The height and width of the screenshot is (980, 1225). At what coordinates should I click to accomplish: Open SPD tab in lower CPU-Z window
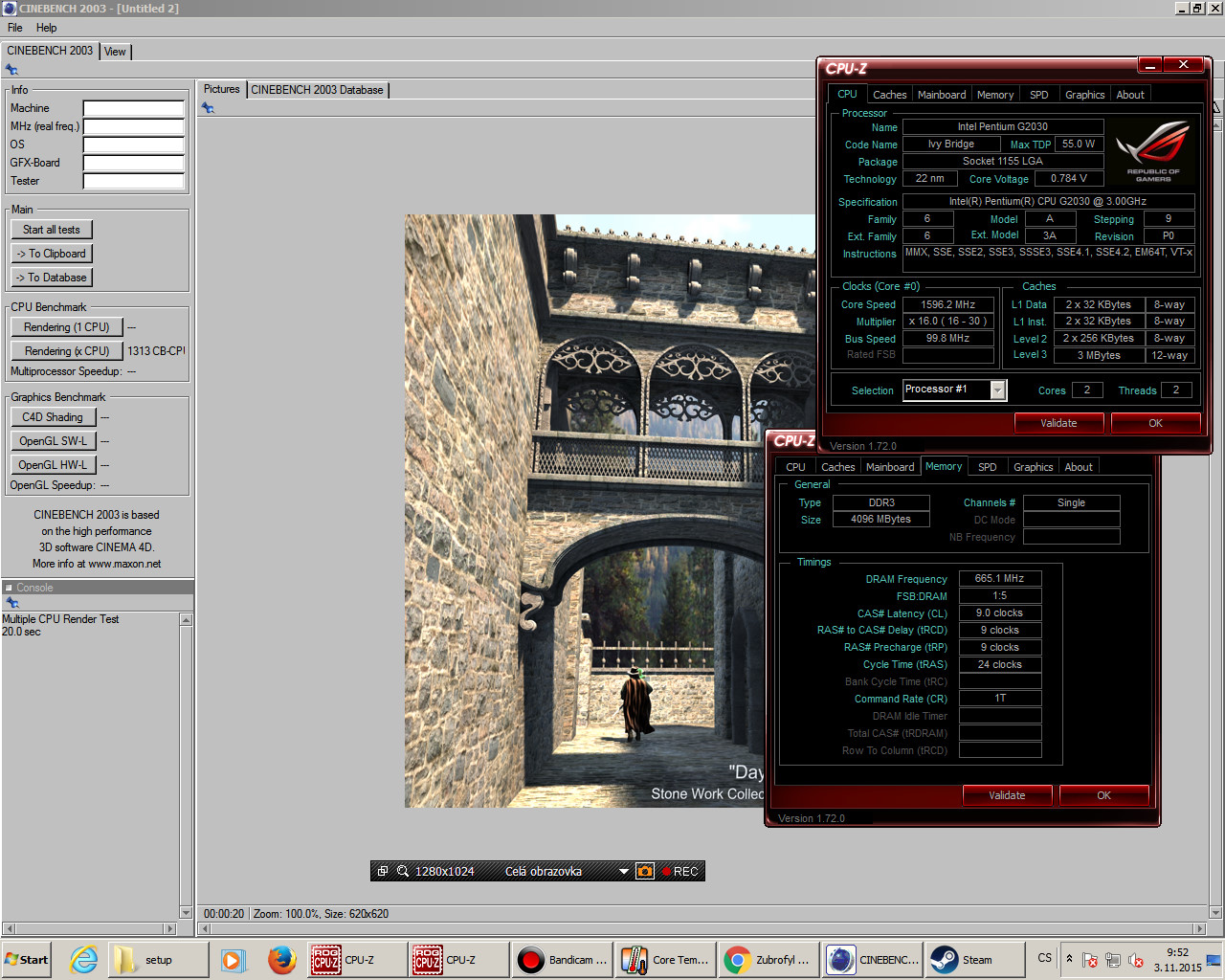click(988, 467)
